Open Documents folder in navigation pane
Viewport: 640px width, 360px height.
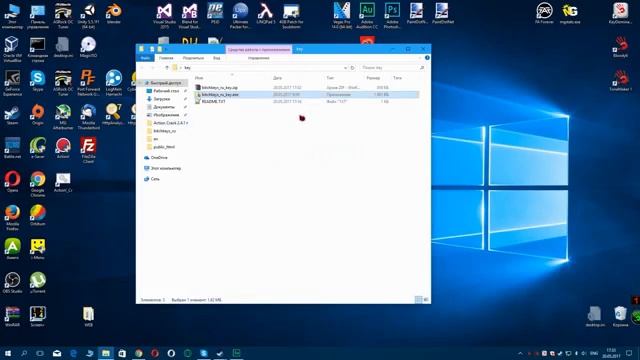click(163, 107)
